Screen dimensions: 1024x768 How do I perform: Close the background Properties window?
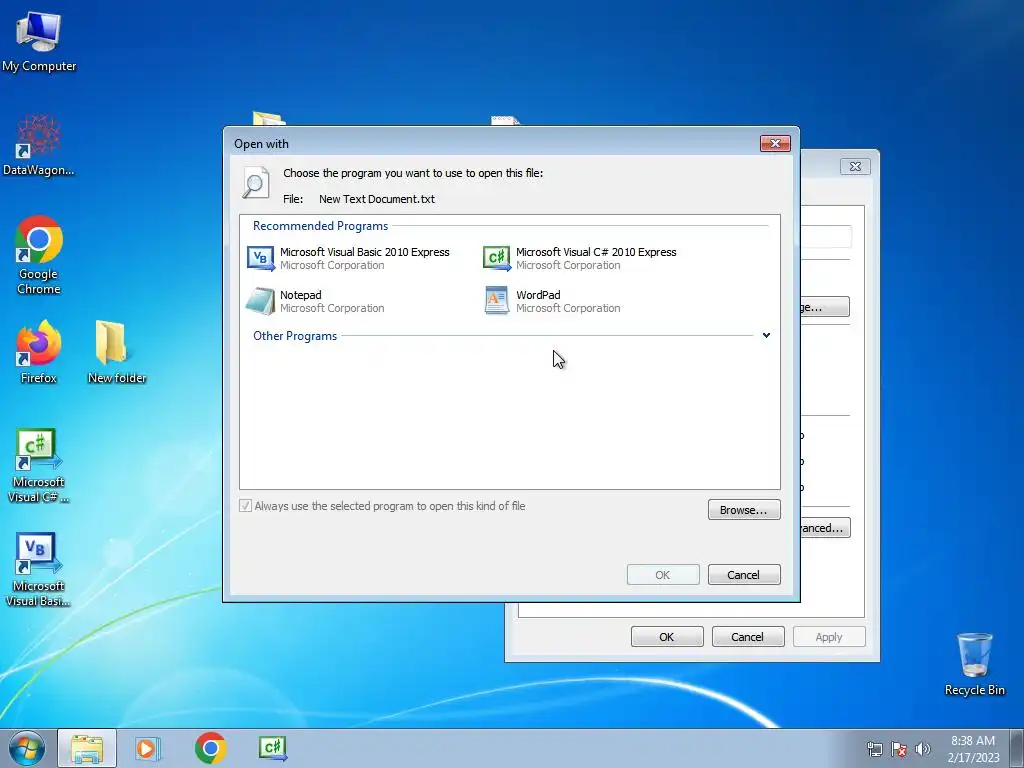pos(855,167)
